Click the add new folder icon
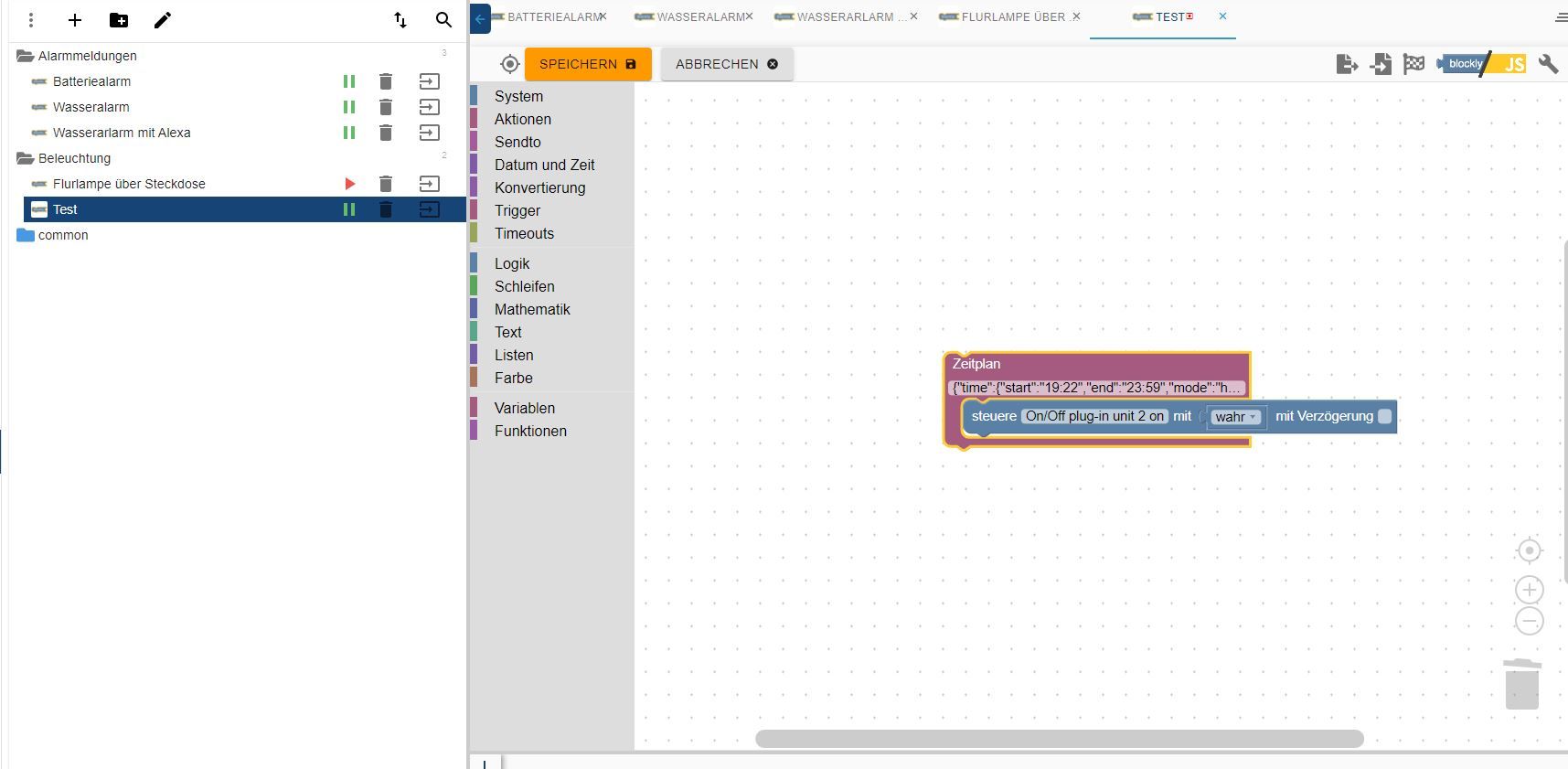The image size is (1568, 769). [119, 20]
